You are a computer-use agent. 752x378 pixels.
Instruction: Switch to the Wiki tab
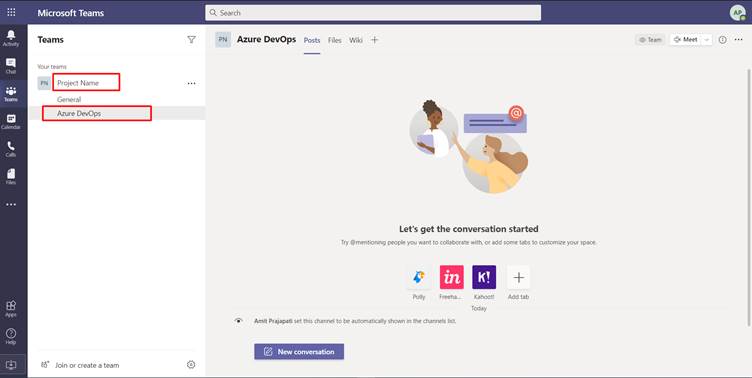point(356,40)
